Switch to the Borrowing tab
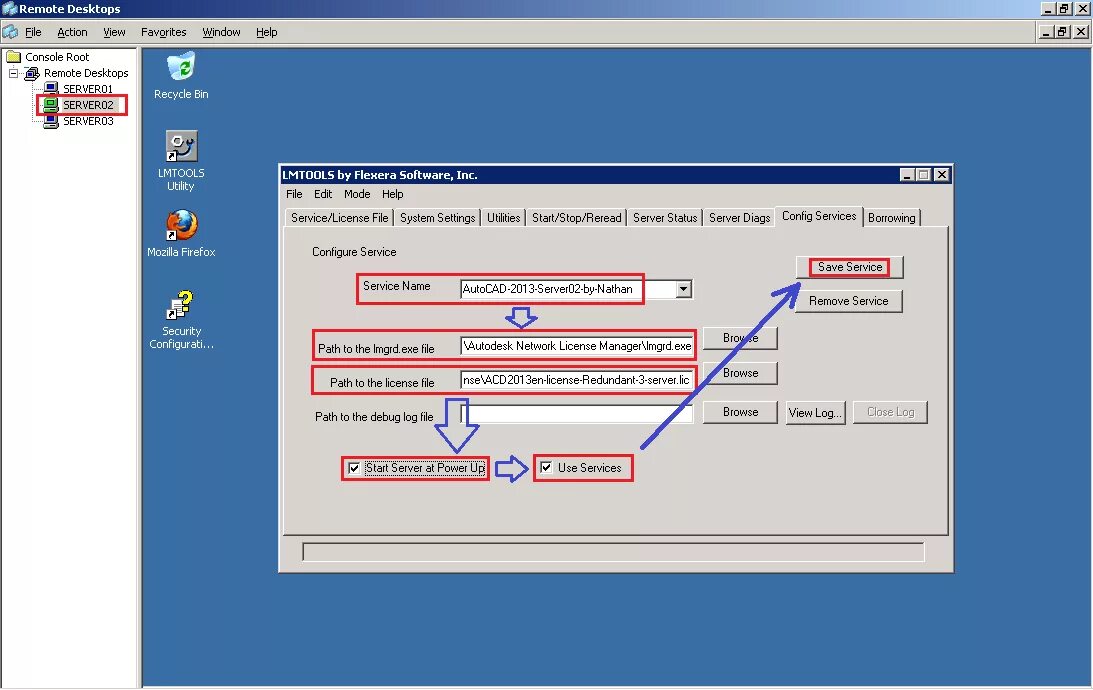Screen dimensions: 1093x690 (892, 218)
